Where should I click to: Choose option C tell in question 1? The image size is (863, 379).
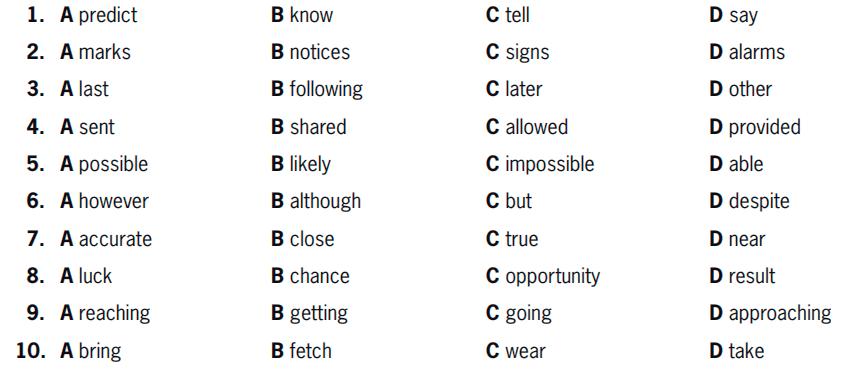pos(507,15)
